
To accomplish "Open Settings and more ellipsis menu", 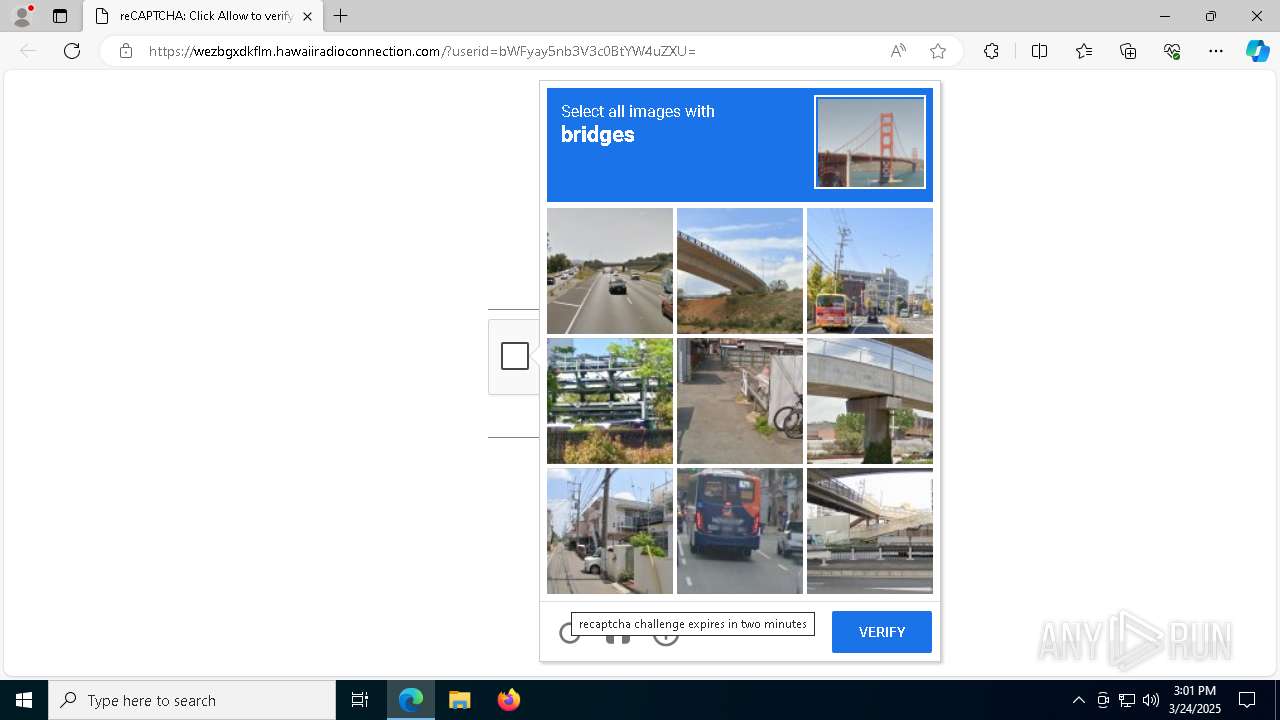I will [x=1216, y=51].
